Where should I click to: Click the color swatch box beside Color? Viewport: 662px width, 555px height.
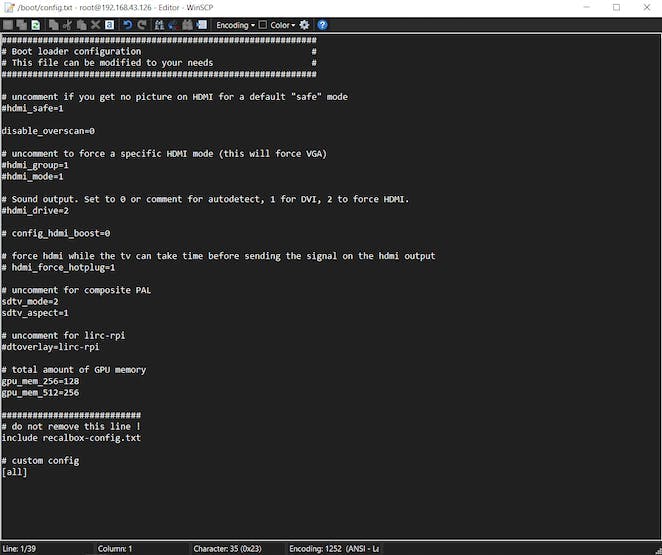coord(263,25)
